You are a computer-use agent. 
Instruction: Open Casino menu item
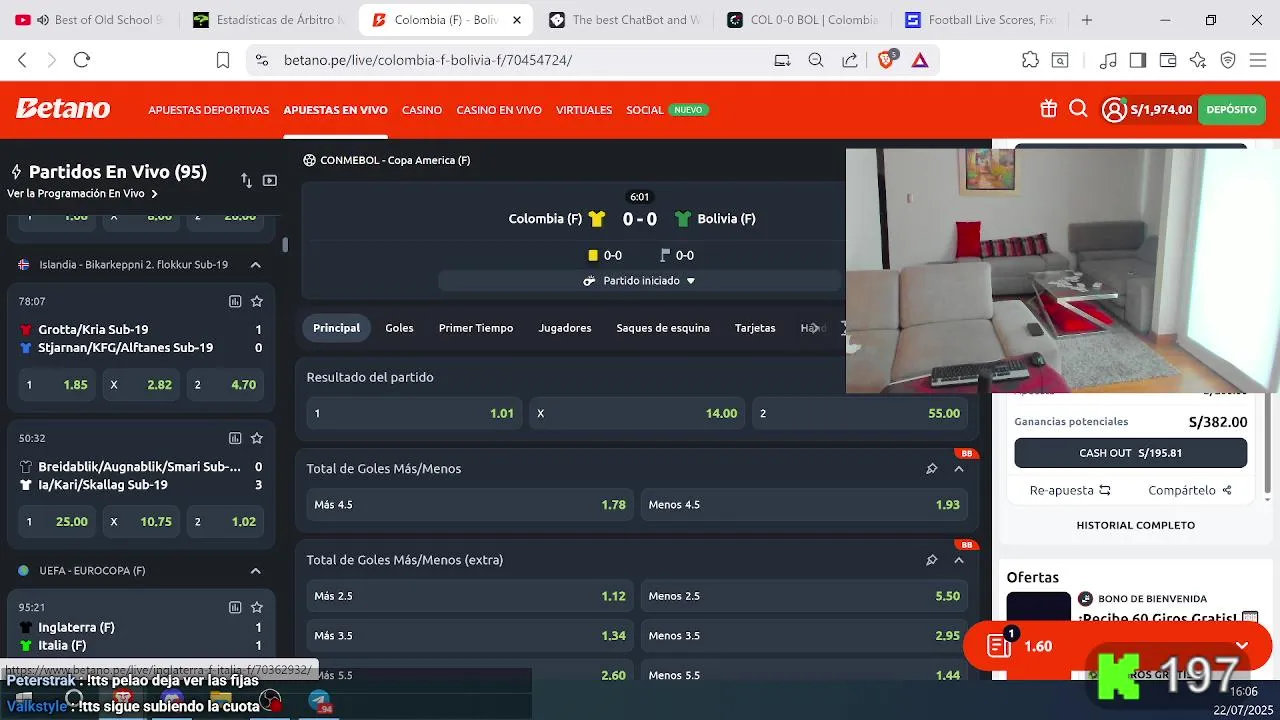[422, 110]
